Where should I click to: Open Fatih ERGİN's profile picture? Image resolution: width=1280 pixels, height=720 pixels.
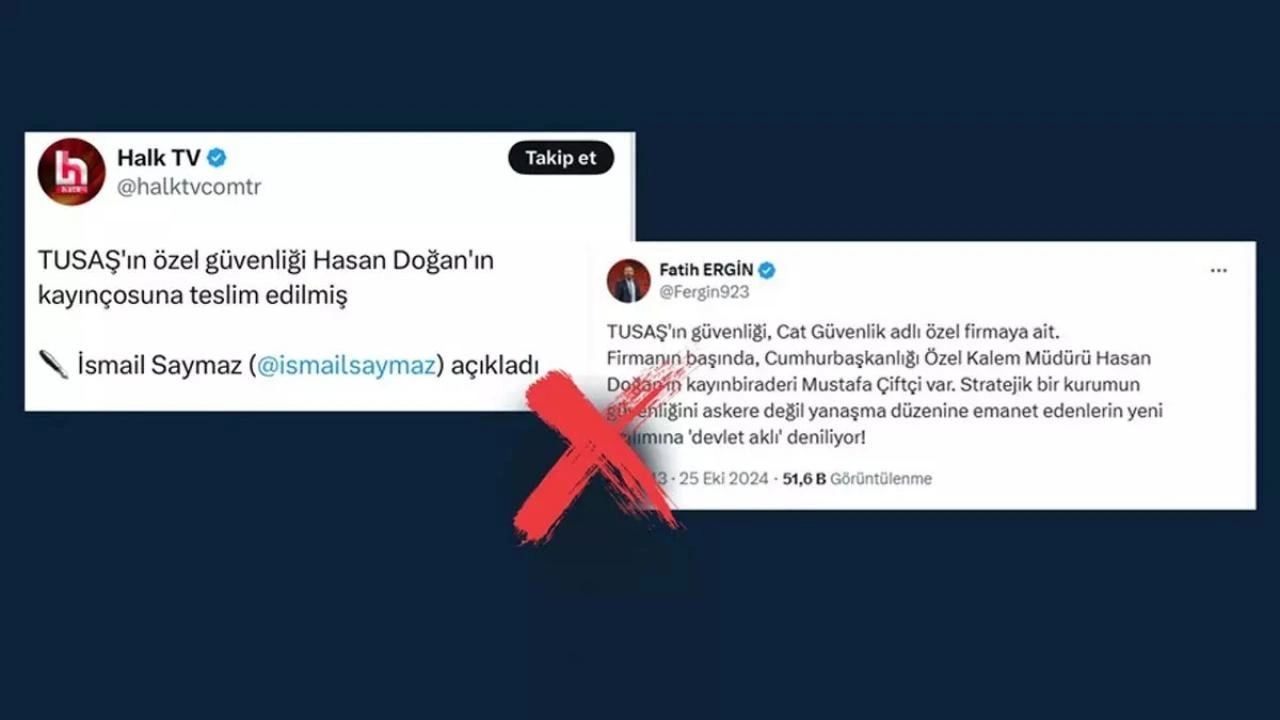click(628, 281)
